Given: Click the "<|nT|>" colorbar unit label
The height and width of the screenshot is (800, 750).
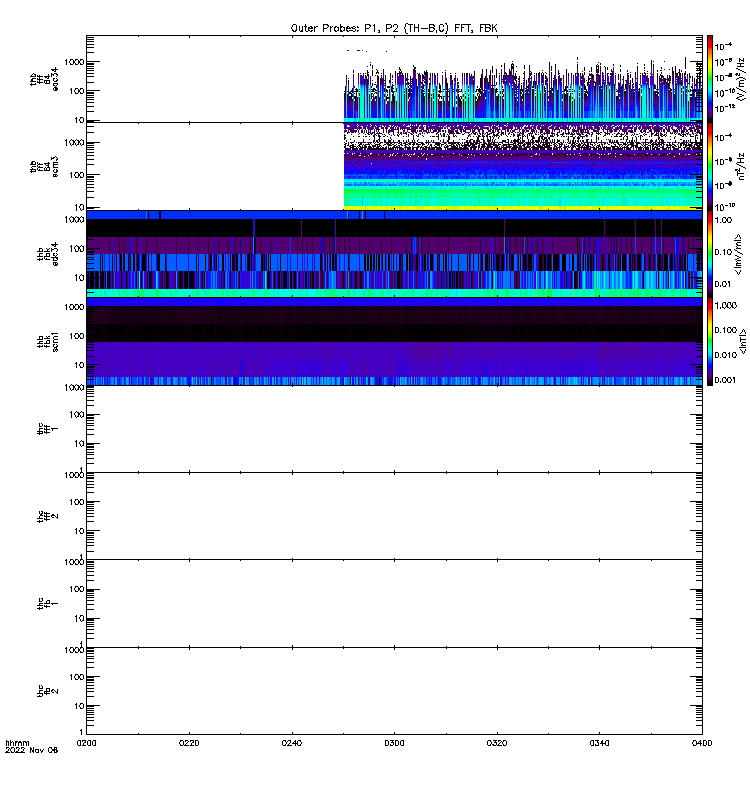Looking at the screenshot, I should pyautogui.click(x=743, y=341).
